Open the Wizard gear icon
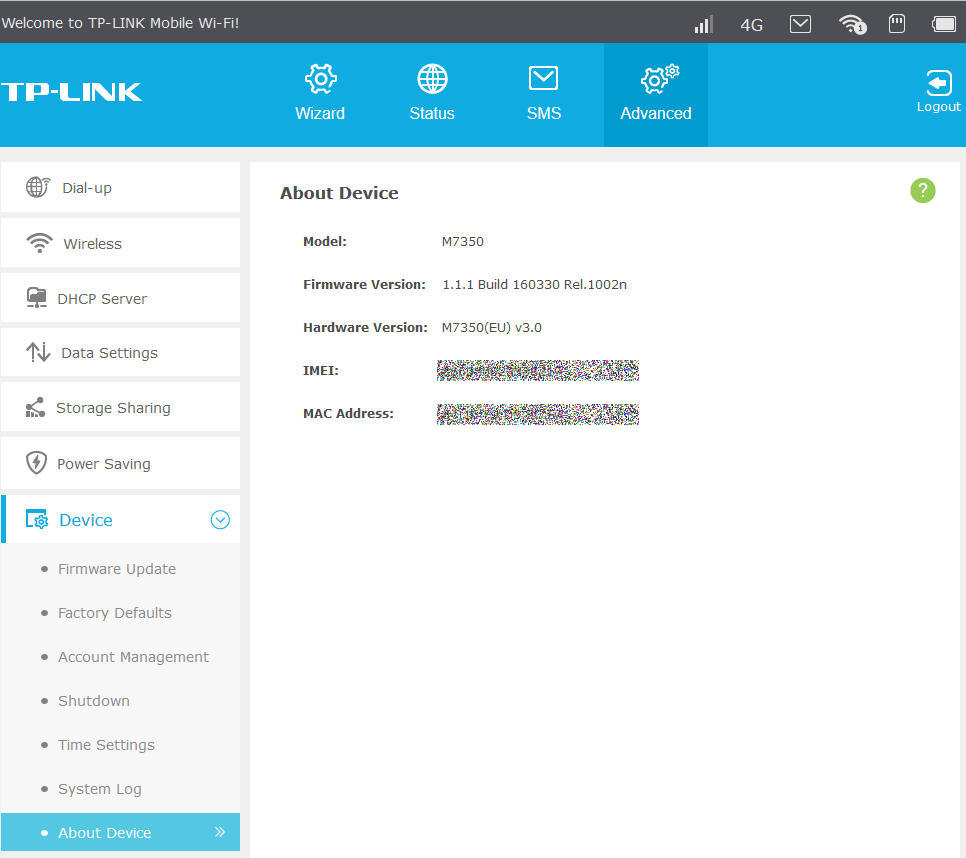The image size is (966, 858). pyautogui.click(x=320, y=79)
